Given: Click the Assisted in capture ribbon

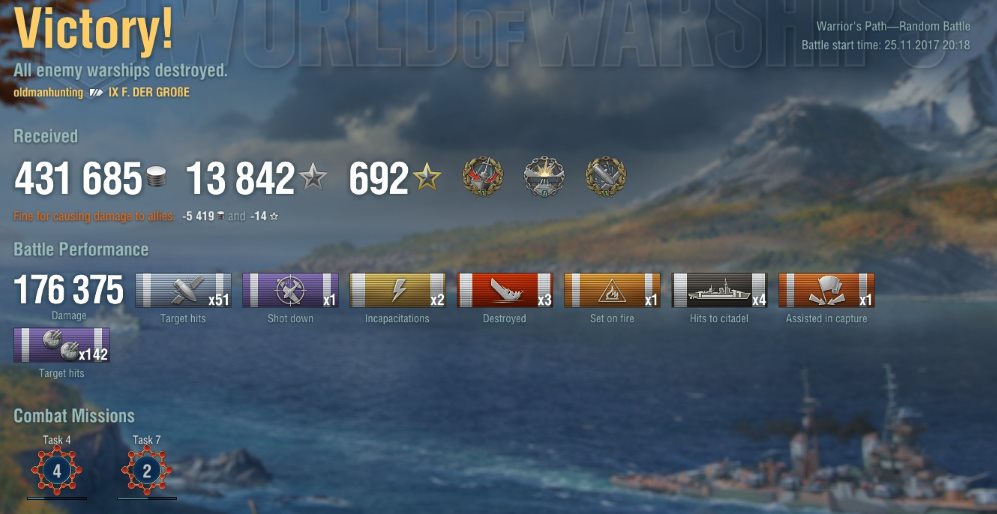Looking at the screenshot, I should (x=826, y=290).
